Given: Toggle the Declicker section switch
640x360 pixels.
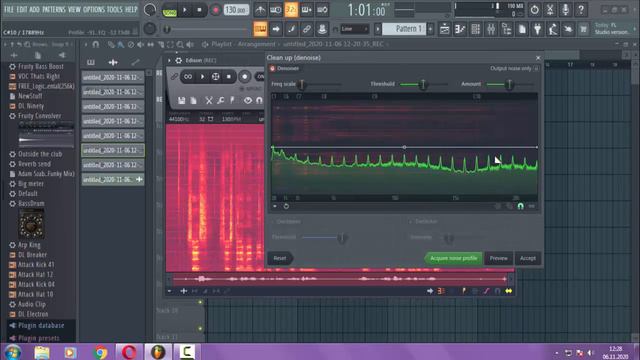Looking at the screenshot, I should (410, 222).
